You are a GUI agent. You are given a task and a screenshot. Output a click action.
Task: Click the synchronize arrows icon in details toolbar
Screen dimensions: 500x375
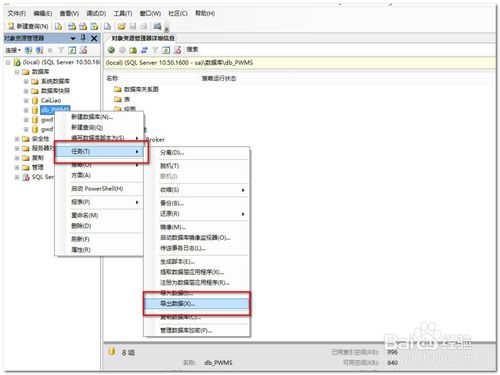pyautogui.click(x=144, y=50)
